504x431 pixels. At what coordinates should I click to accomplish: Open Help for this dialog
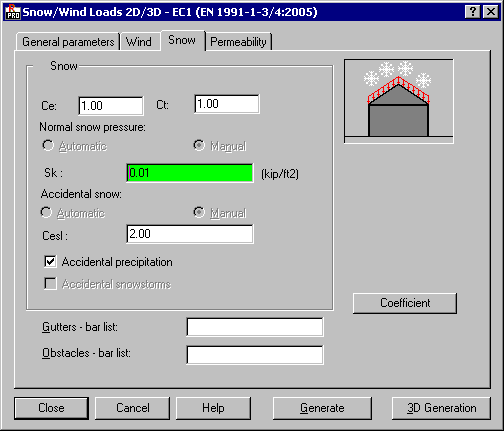coord(213,408)
